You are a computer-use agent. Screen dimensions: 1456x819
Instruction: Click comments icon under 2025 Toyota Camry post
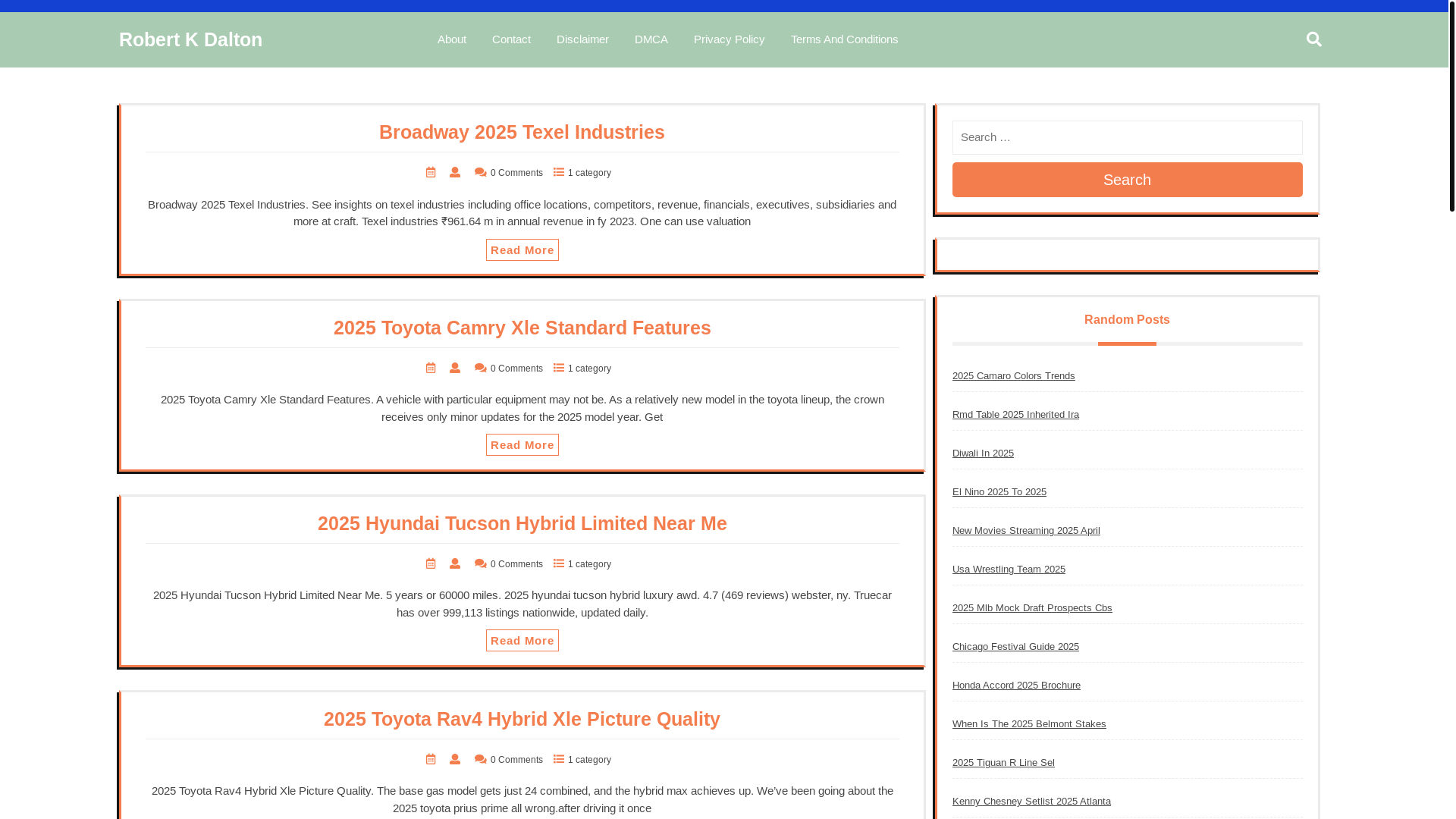click(481, 369)
